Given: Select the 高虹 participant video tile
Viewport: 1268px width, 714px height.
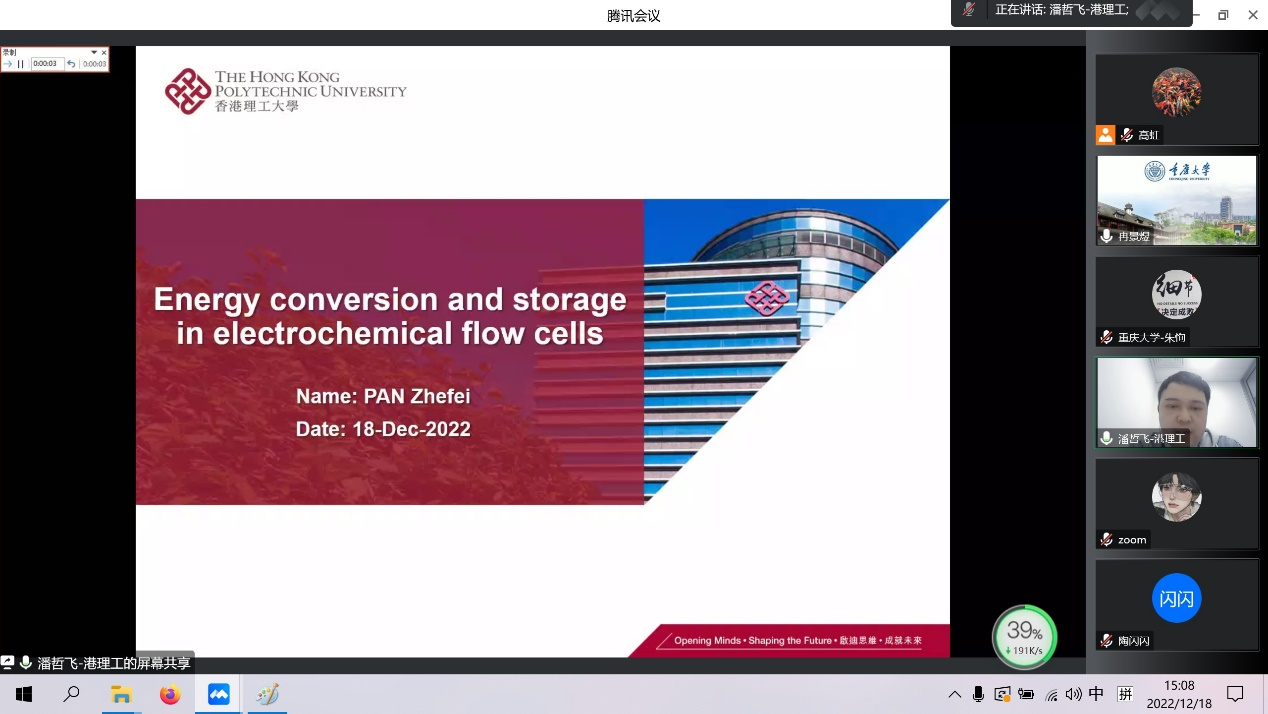Looking at the screenshot, I should (x=1176, y=99).
